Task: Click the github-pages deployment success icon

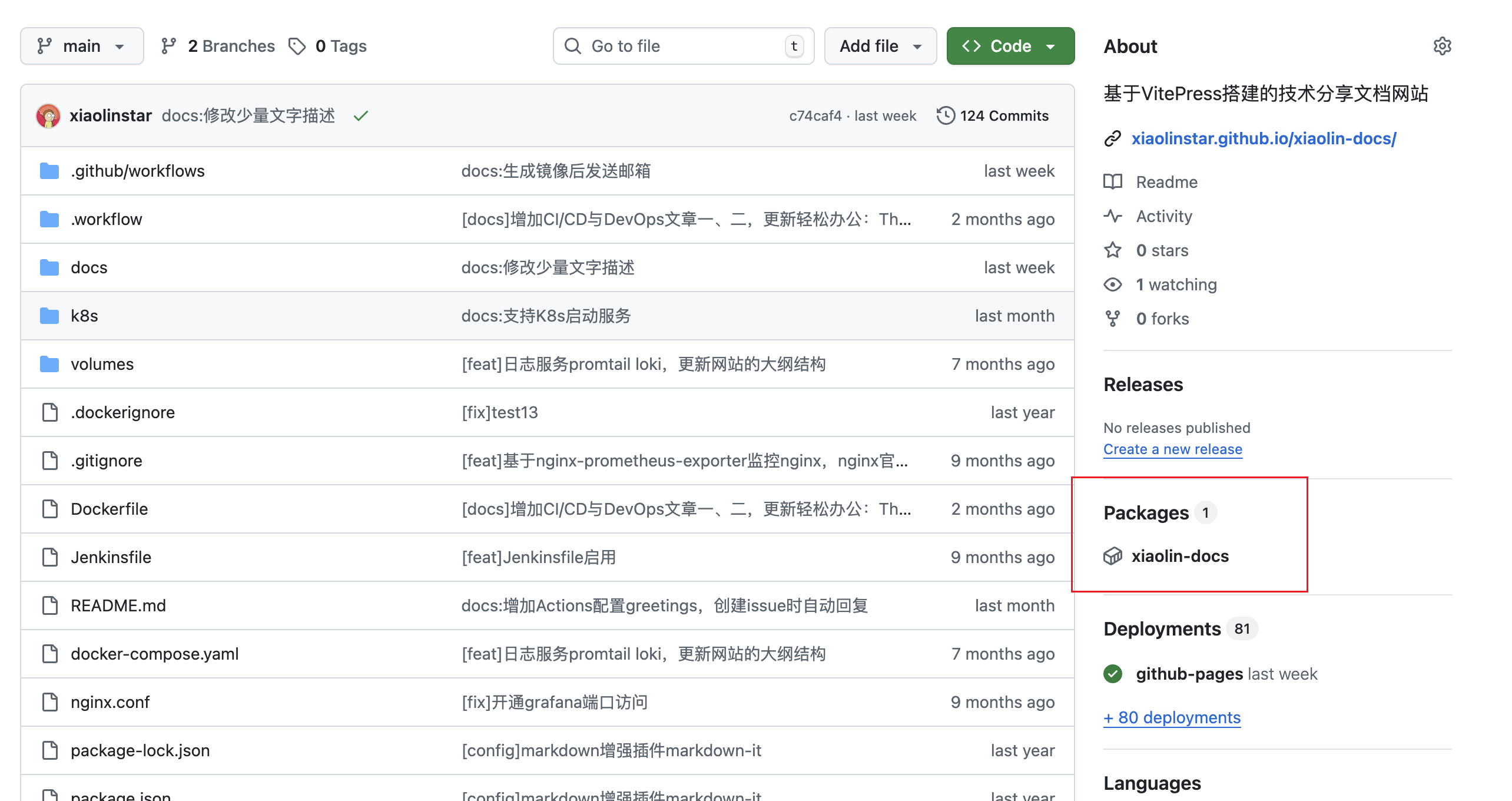Action: [x=1113, y=674]
